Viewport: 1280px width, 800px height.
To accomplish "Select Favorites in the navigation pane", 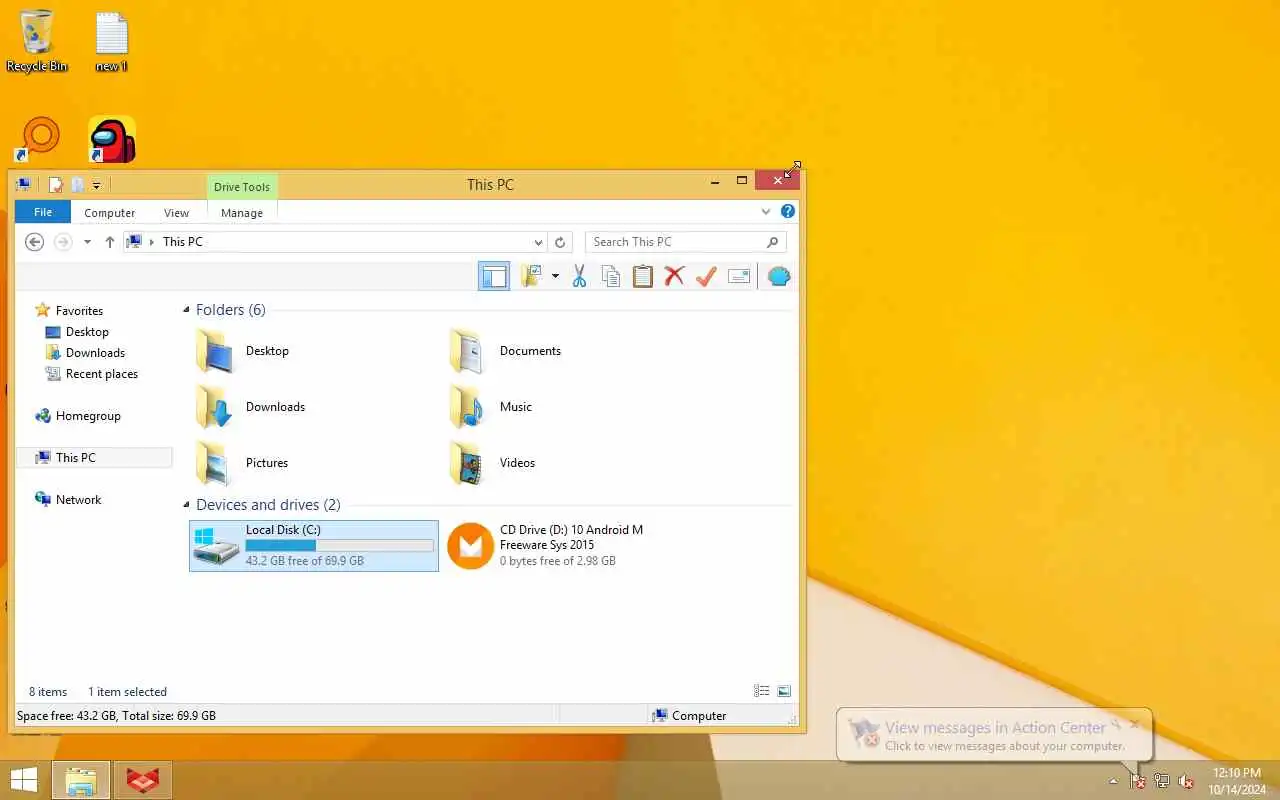I will [x=79, y=311].
